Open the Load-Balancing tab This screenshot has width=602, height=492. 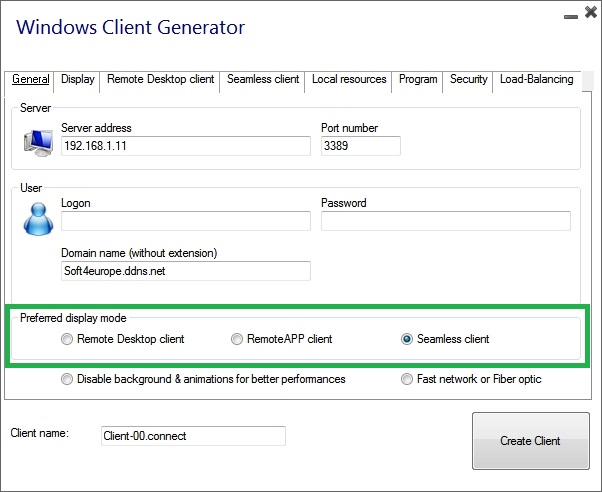pos(537,79)
